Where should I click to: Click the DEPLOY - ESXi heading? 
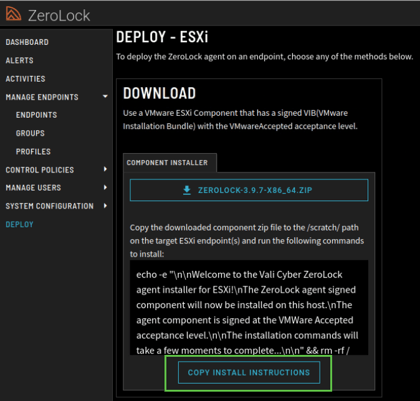162,37
